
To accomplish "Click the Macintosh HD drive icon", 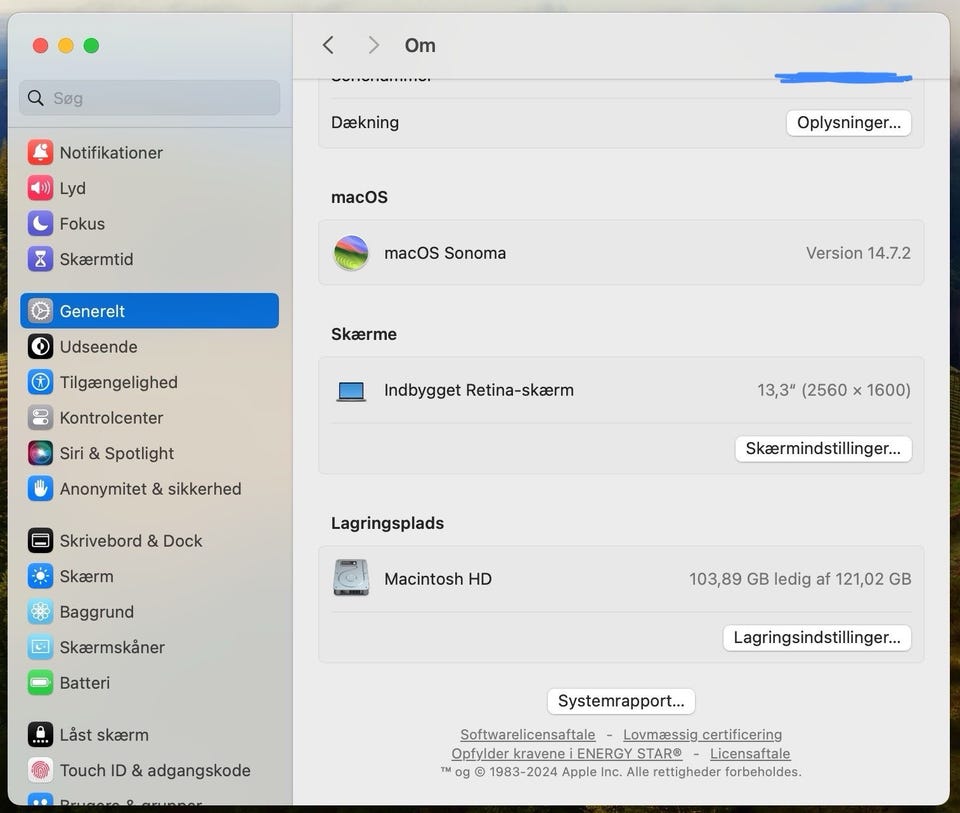I will coord(351,577).
